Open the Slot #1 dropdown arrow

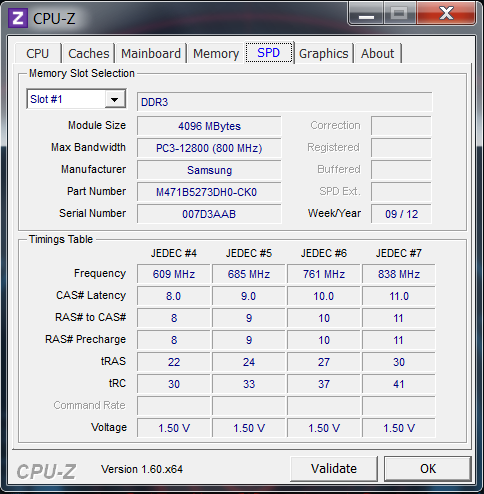coord(115,99)
